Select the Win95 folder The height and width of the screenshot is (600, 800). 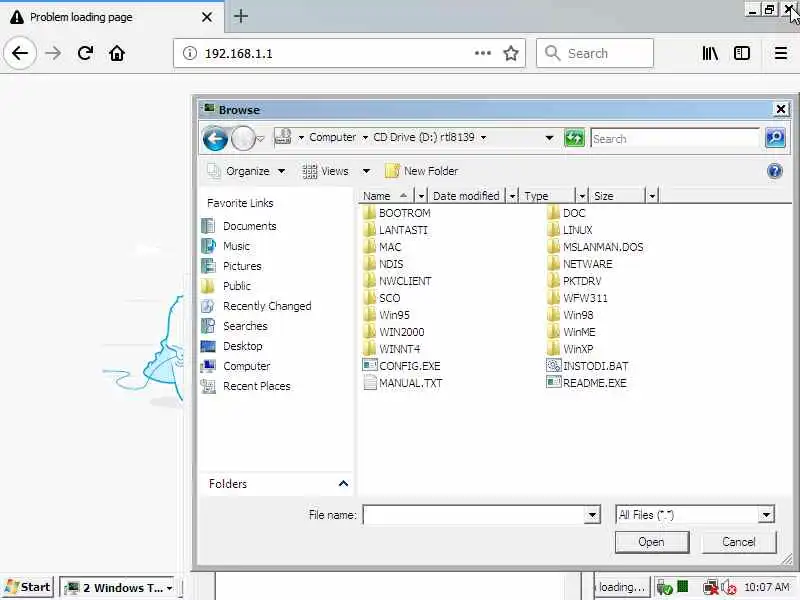point(387,315)
